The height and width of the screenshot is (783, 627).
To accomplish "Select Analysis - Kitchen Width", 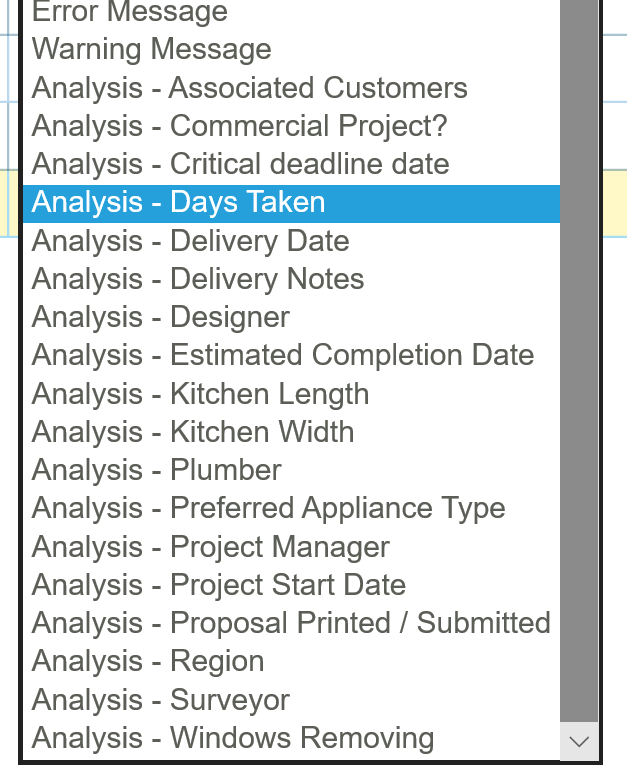I will coord(193,432).
